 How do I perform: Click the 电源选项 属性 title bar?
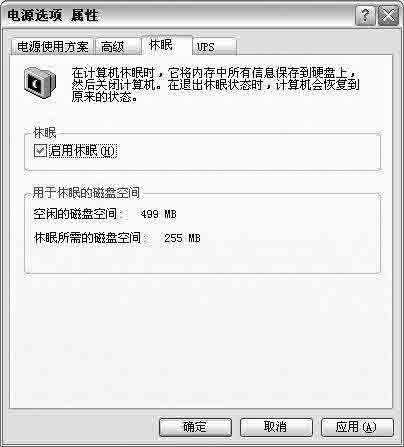(x=180, y=15)
